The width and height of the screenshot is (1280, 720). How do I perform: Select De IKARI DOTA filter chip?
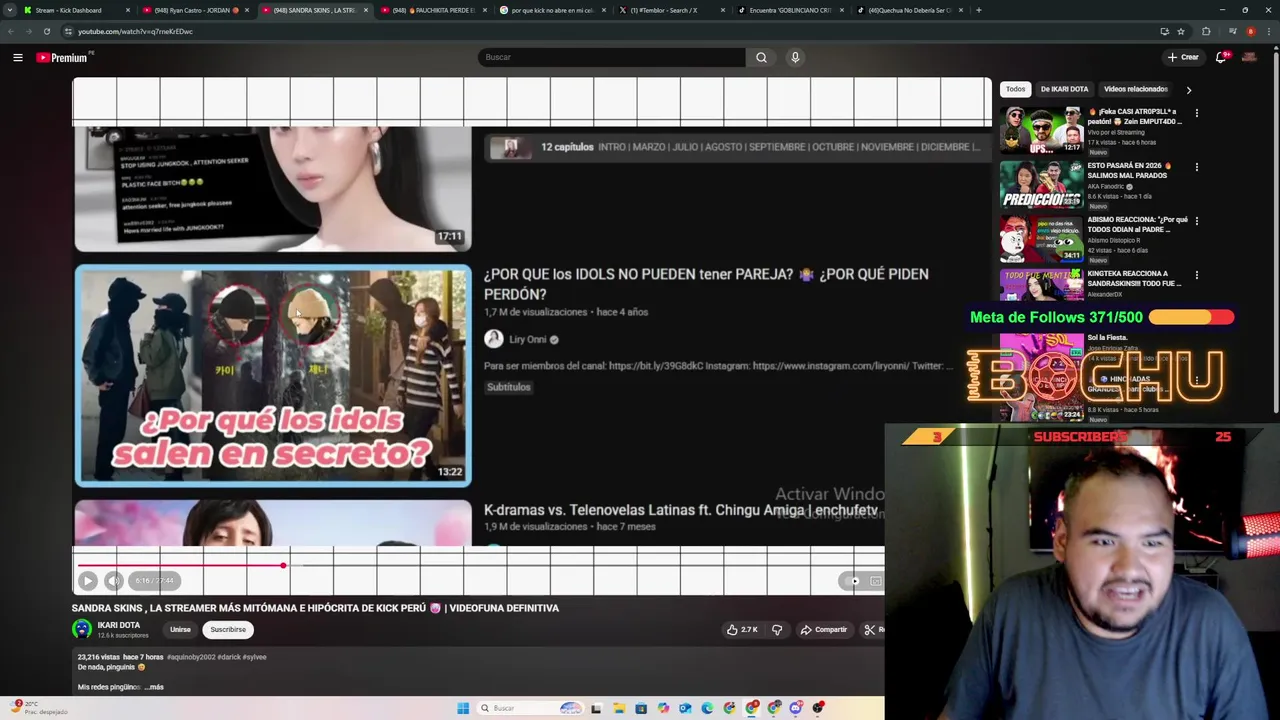tap(1064, 89)
